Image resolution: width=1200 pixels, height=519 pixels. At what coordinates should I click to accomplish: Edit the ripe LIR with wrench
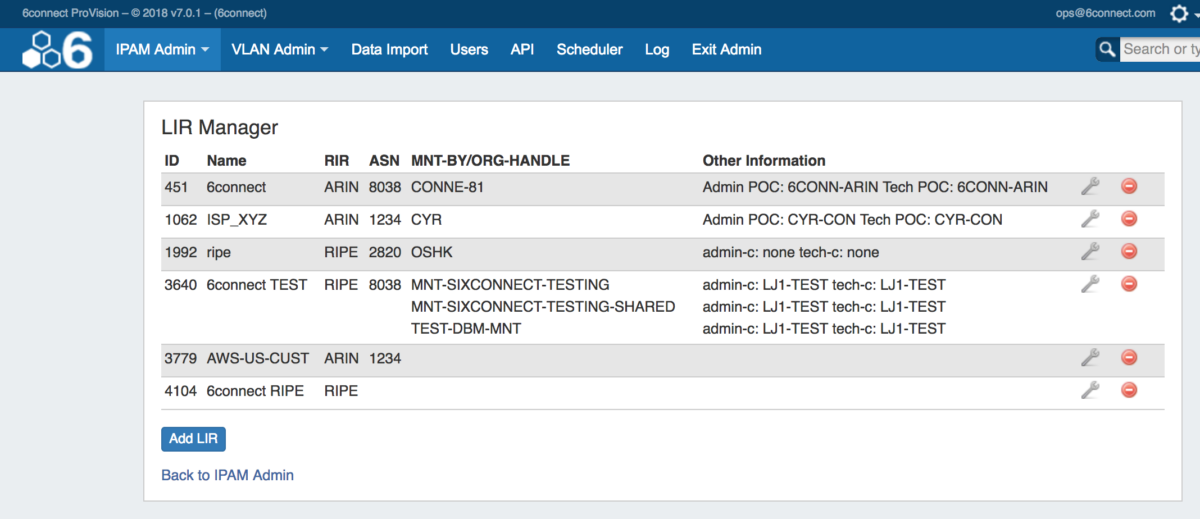pyautogui.click(x=1090, y=252)
